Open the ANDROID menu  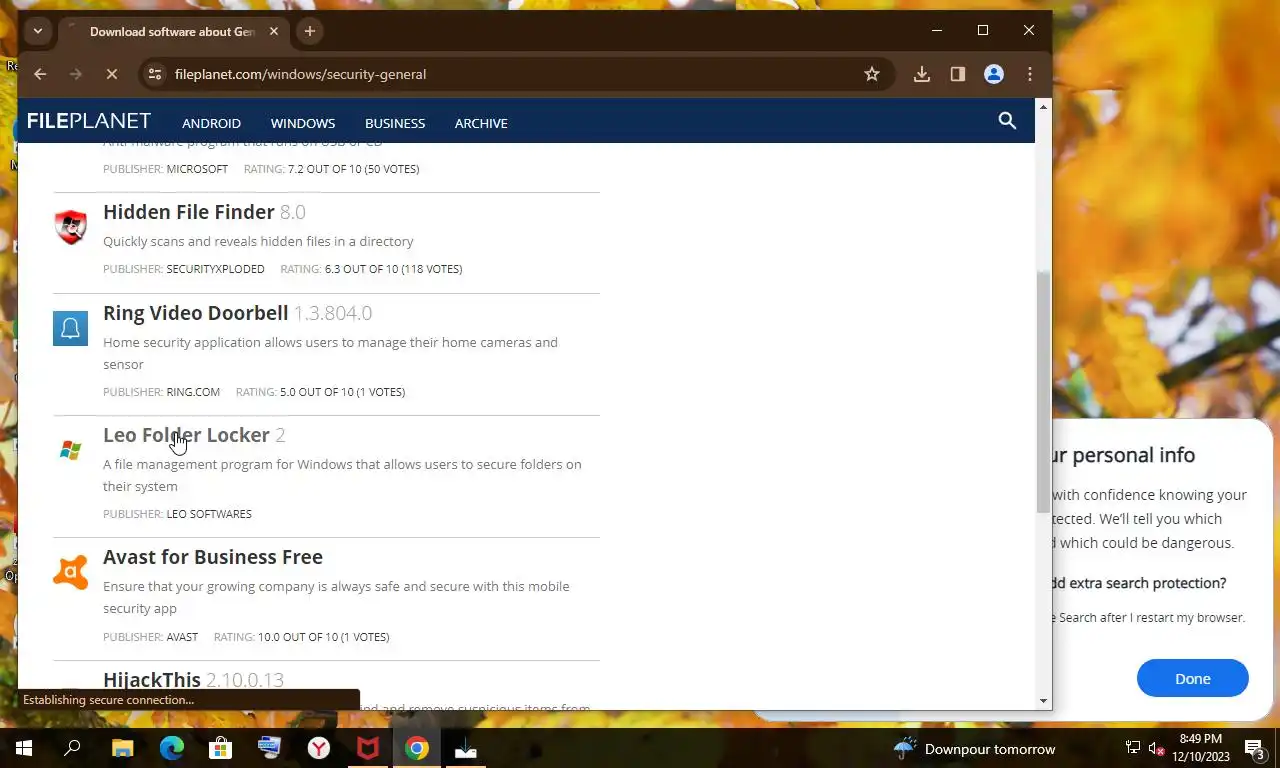[211, 123]
